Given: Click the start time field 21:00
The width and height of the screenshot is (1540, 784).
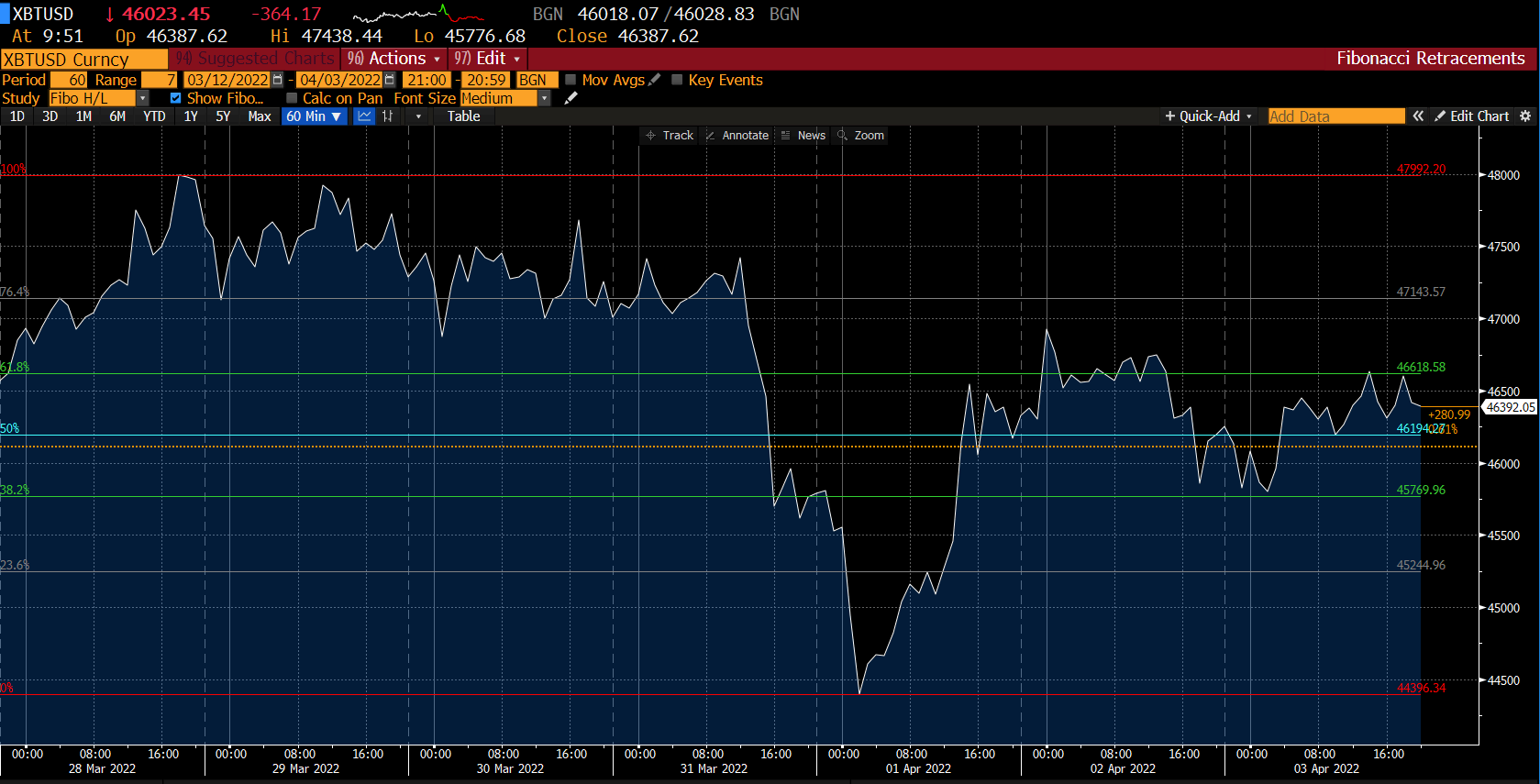Looking at the screenshot, I should [x=427, y=80].
